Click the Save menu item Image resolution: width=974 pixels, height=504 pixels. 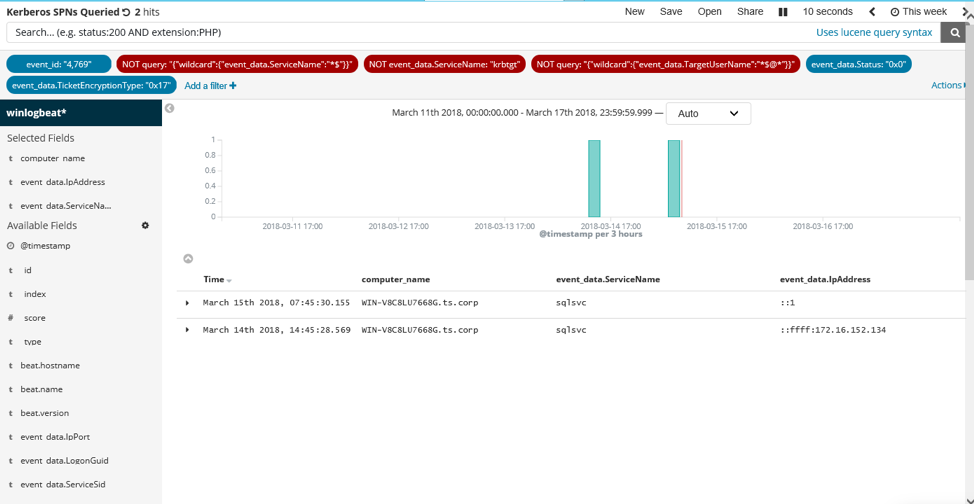tap(671, 12)
